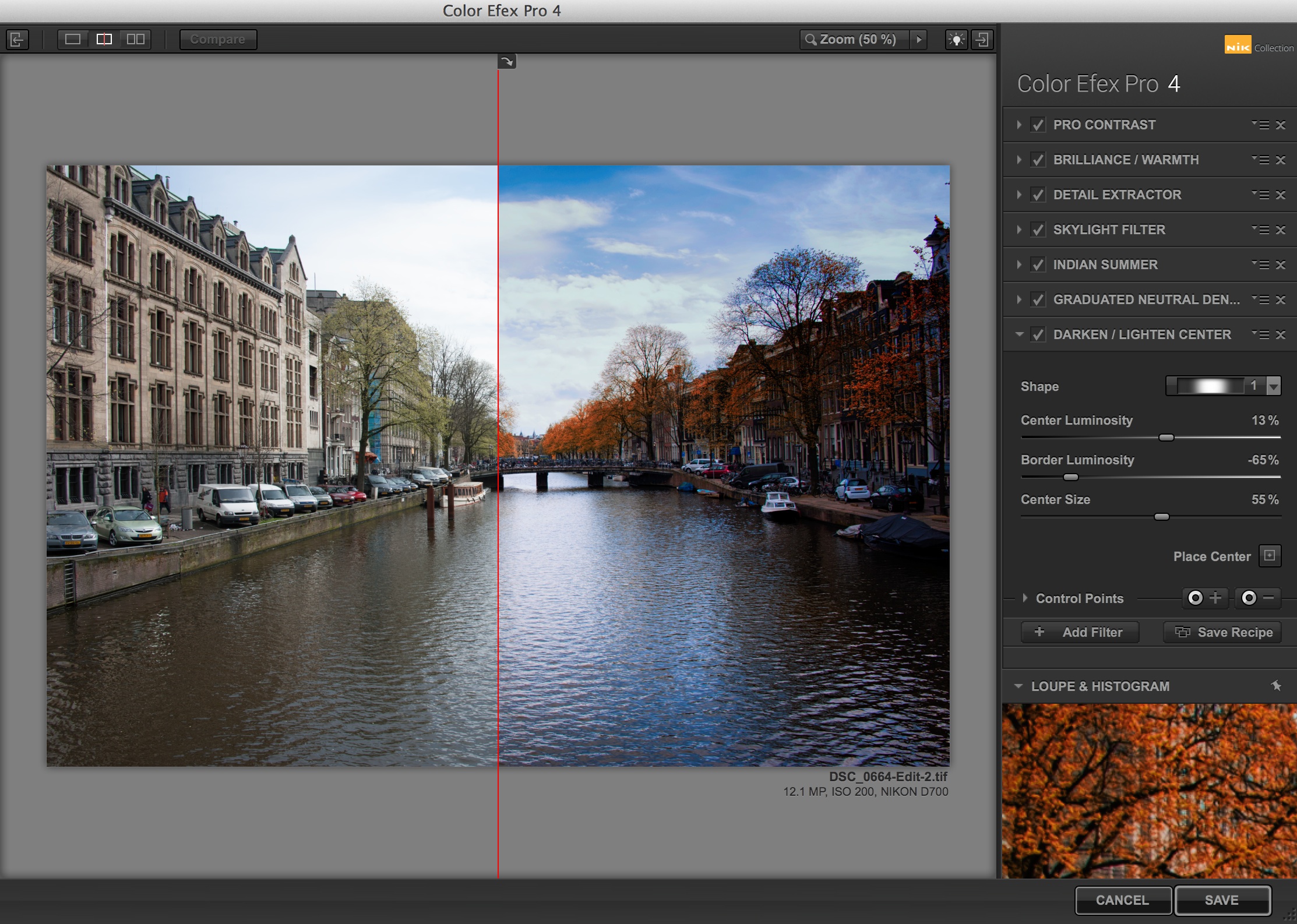Delete the Graduated Neutral Density filter
Screen dimensions: 1297x924
coord(1280,299)
